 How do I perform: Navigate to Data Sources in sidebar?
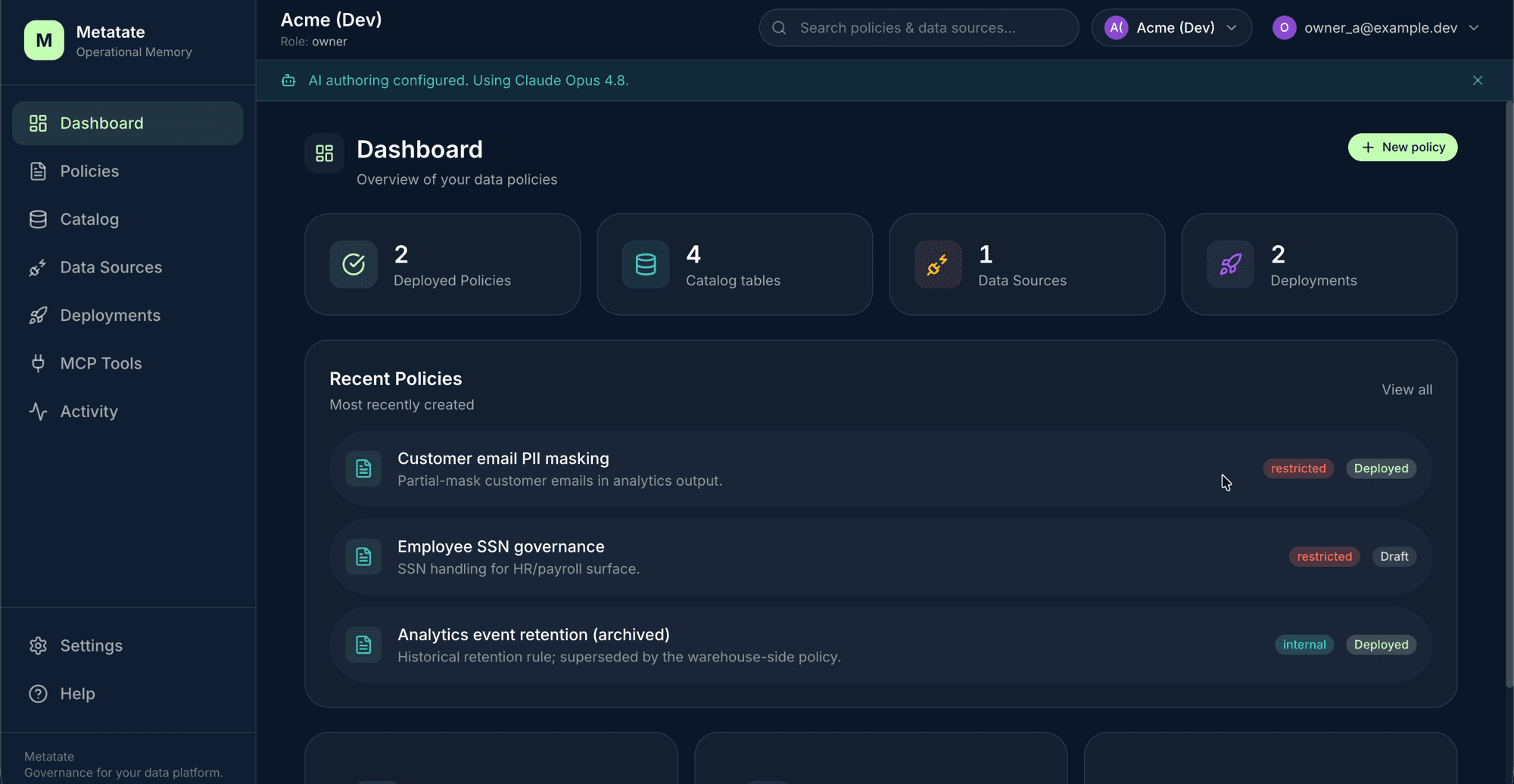click(127, 267)
